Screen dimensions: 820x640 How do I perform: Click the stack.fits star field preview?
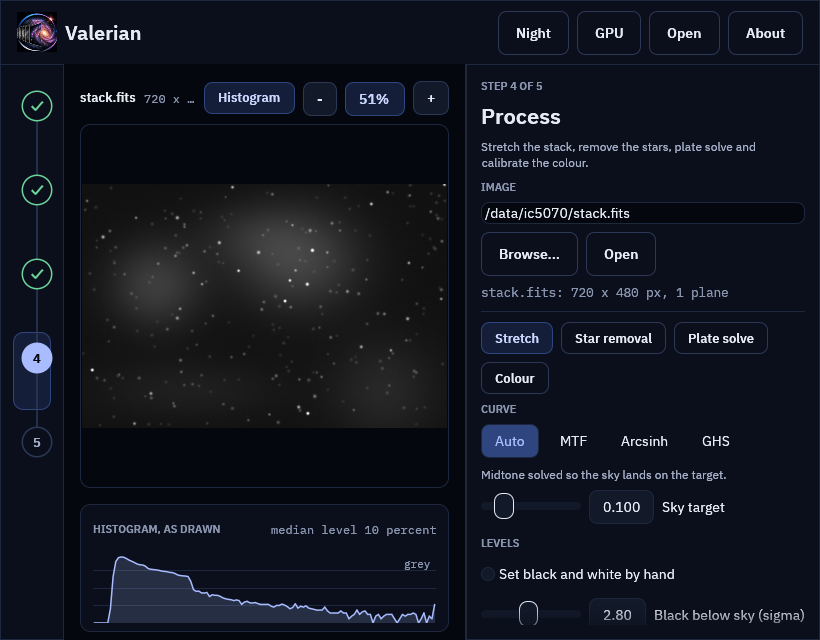click(265, 306)
